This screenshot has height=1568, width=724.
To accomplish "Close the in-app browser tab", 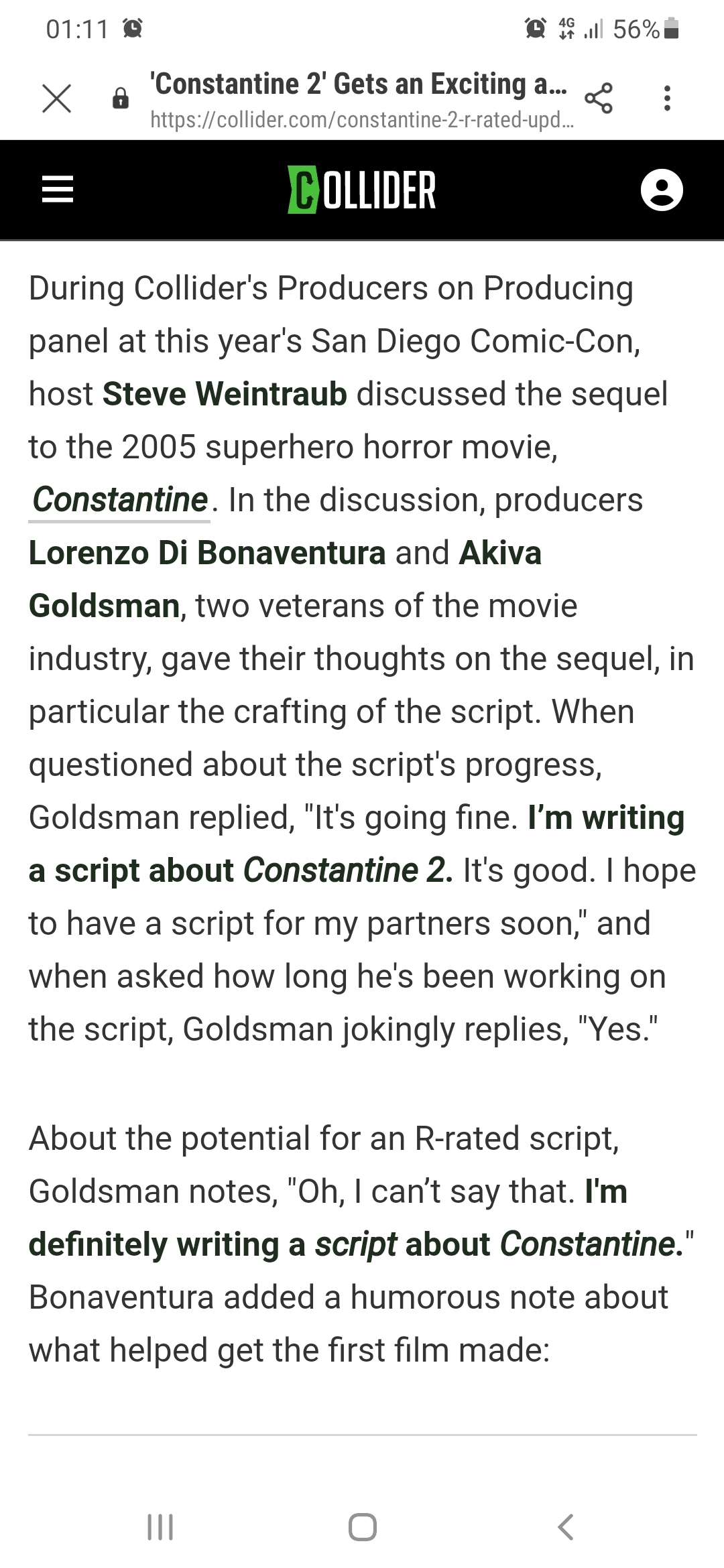I will click(x=56, y=99).
